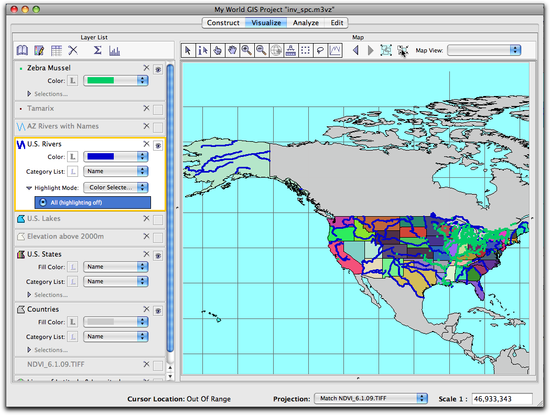Expand Zebra Mussel Selections triangle
Screen dimensions: 550x415
(29, 94)
